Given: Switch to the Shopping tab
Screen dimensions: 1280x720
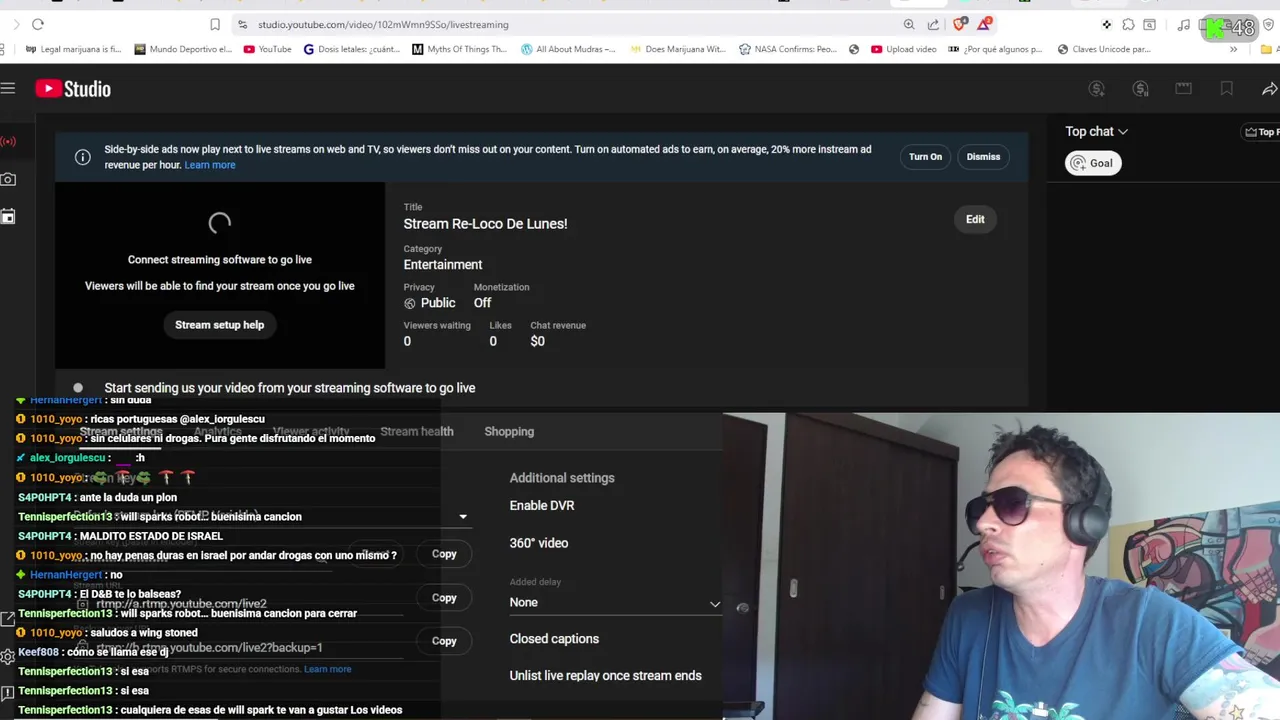Looking at the screenshot, I should pos(509,432).
